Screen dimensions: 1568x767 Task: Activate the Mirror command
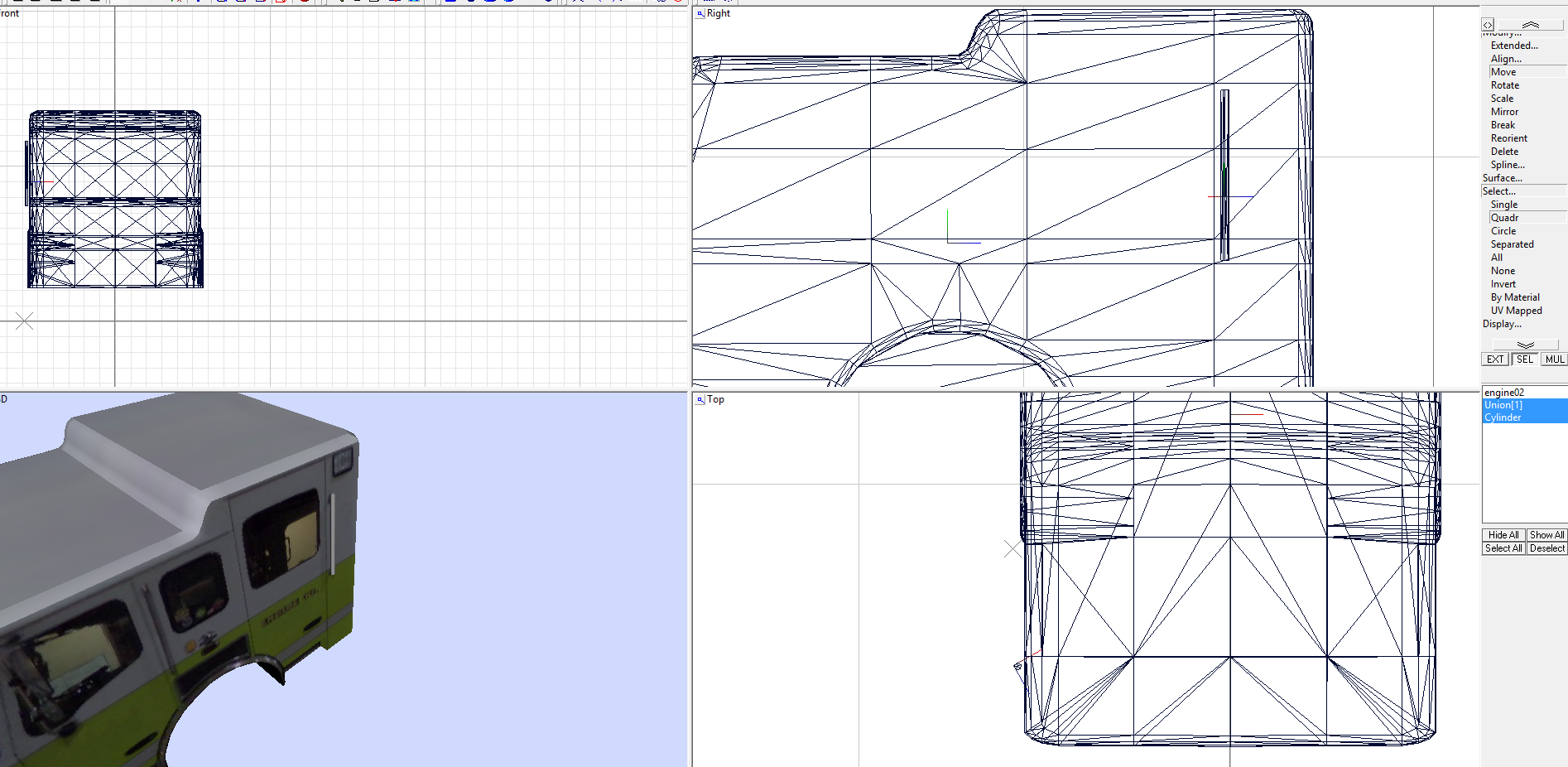[x=1503, y=111]
